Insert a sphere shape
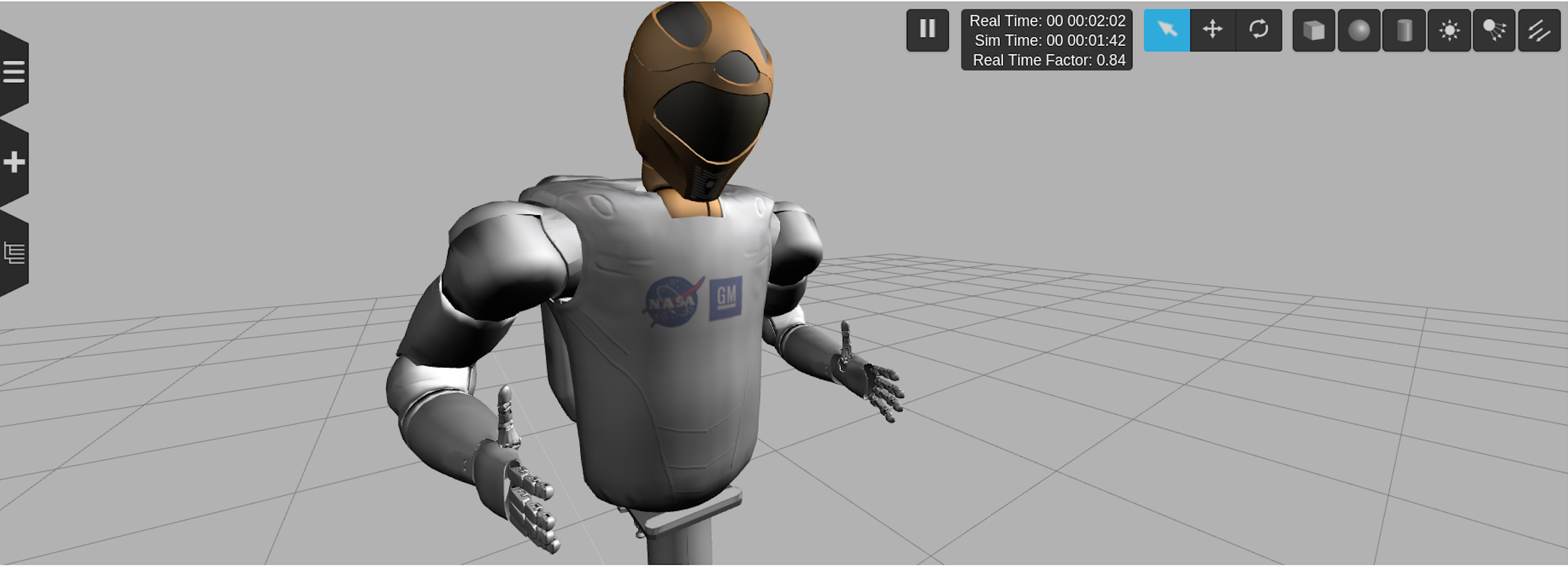Screen dimensions: 1568x566 (1359, 30)
